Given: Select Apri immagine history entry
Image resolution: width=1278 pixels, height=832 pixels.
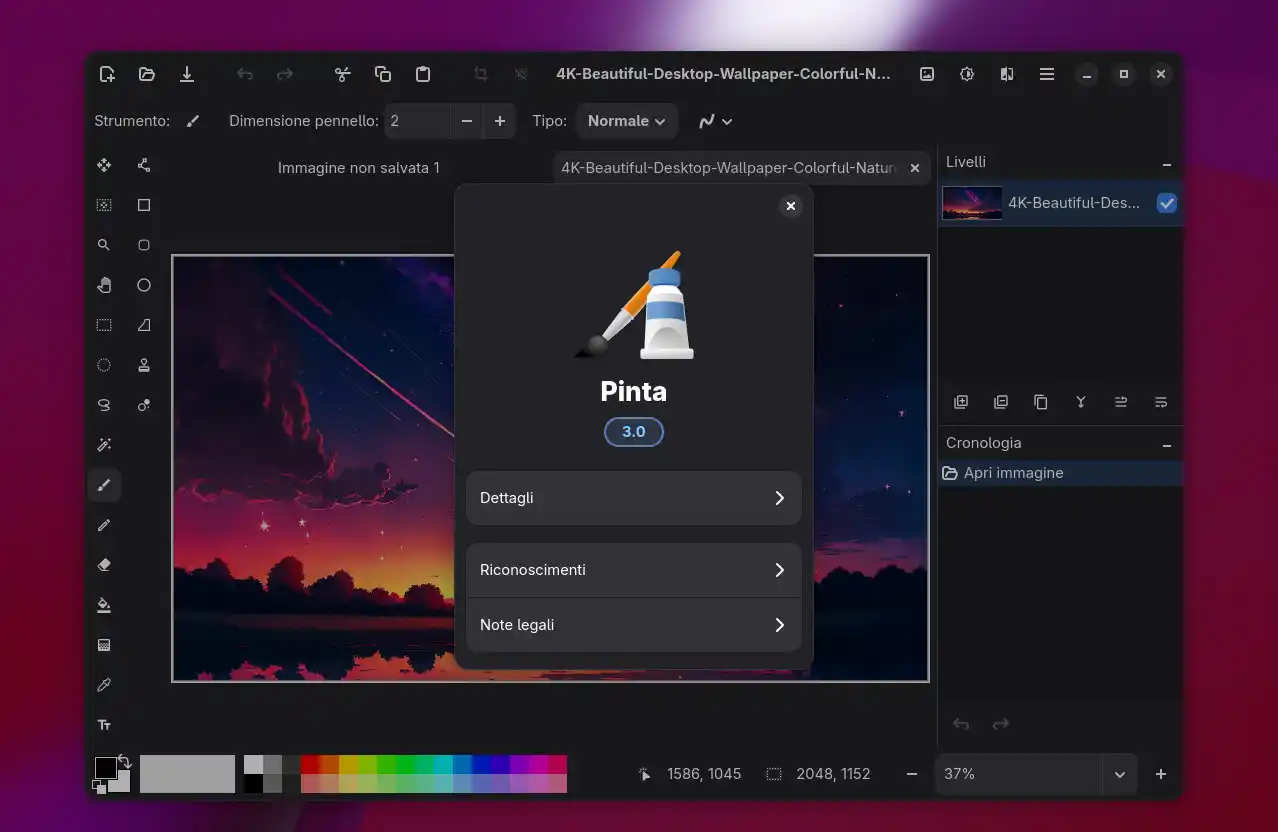Looking at the screenshot, I should coord(1060,473).
